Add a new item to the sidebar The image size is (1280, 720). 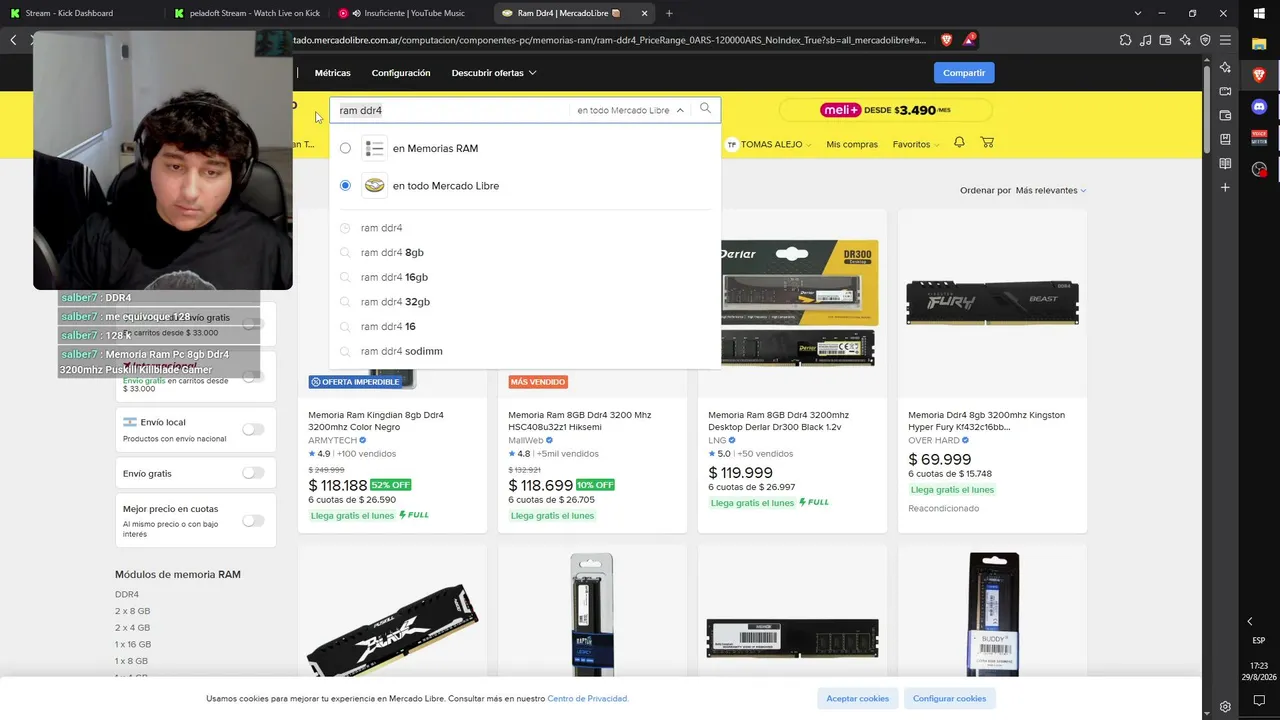(1225, 187)
